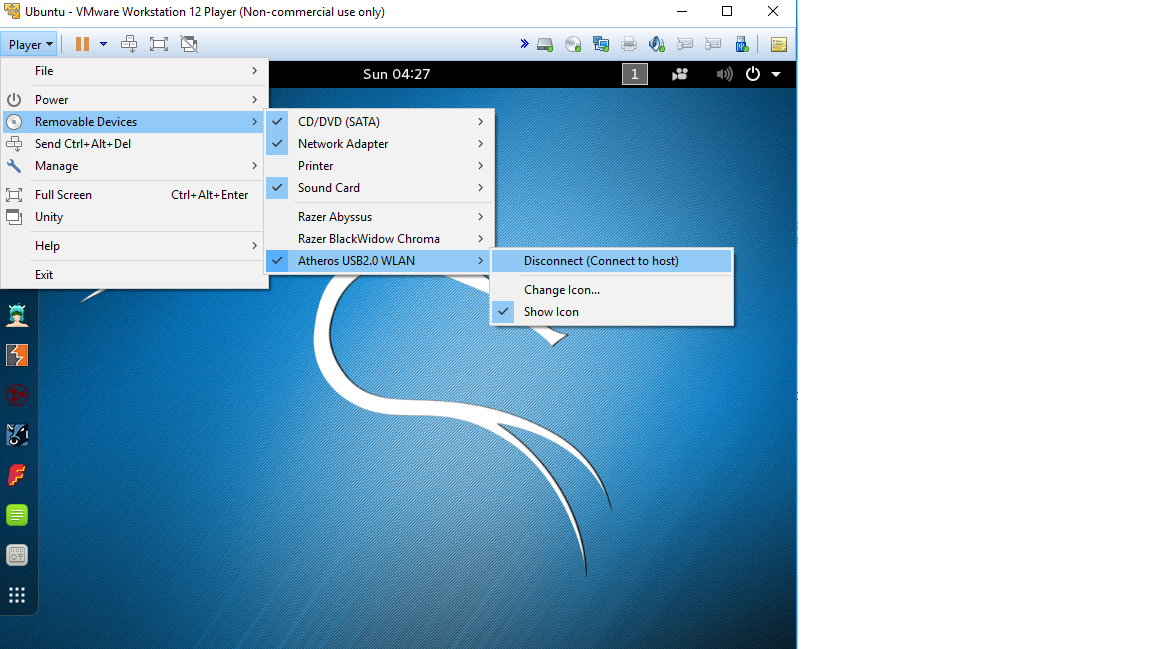The image size is (1152, 649).
Task: Click the Sun 04:27 clock in guest panel
Action: click(x=396, y=74)
